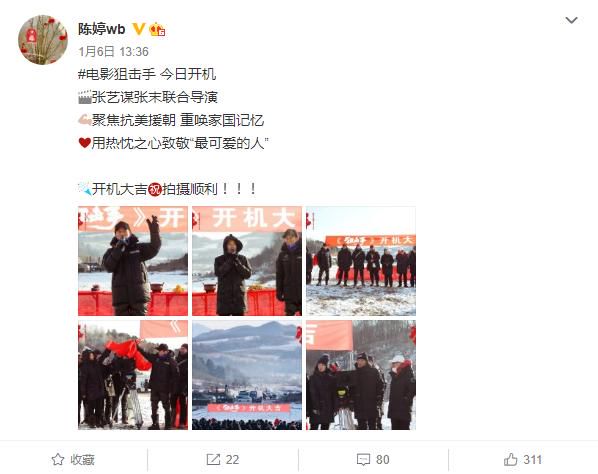Viewport: 598px width, 474px height.
Task: Open second photo of hooded speaker
Action: (247, 261)
